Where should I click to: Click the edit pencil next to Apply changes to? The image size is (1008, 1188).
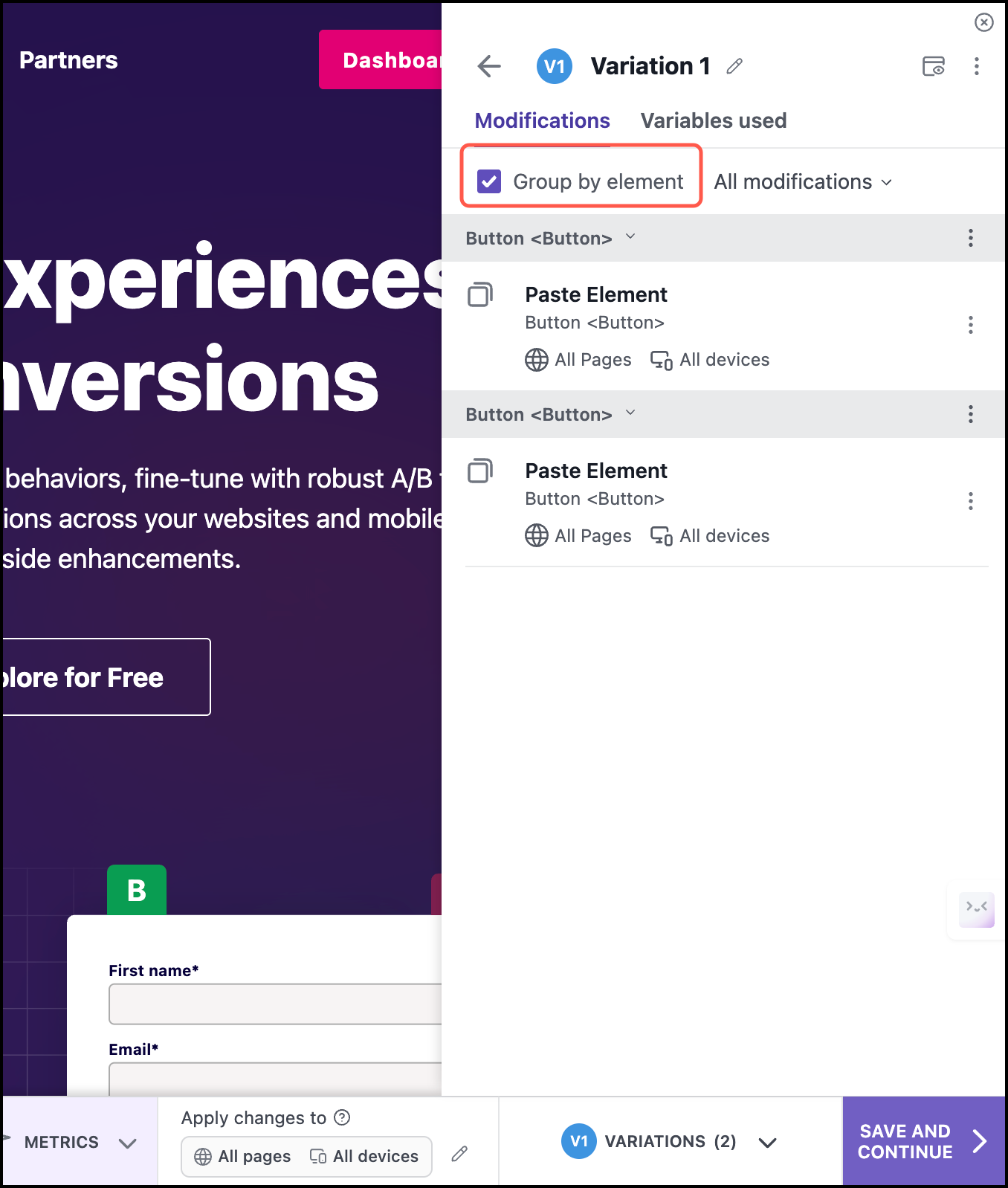(459, 1154)
